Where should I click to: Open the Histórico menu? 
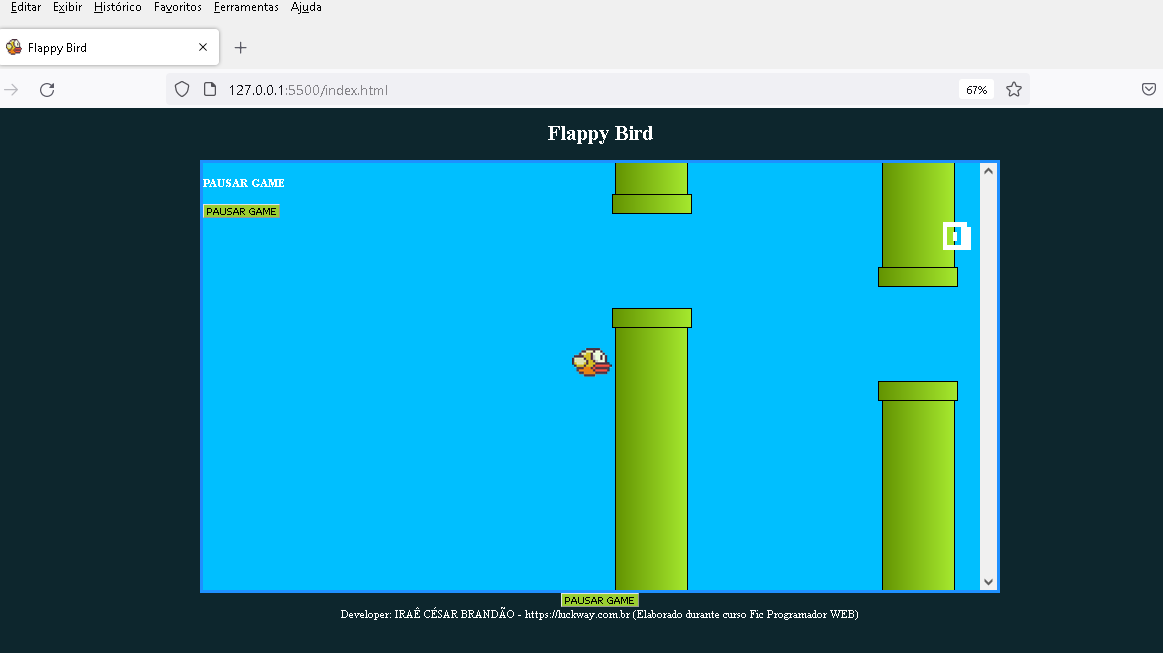pyautogui.click(x=117, y=7)
